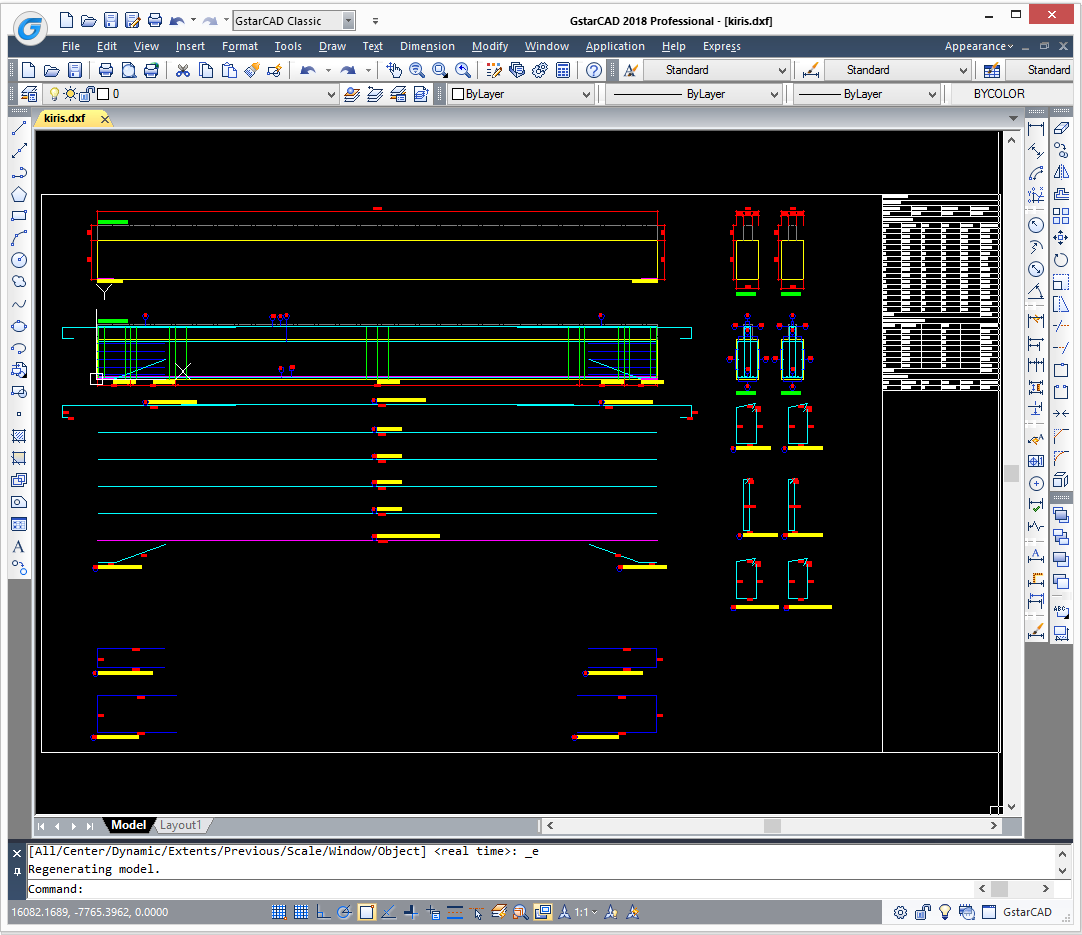Screen dimensions: 1082x935
Task: Select the Spline draw tool
Action: tap(19, 304)
